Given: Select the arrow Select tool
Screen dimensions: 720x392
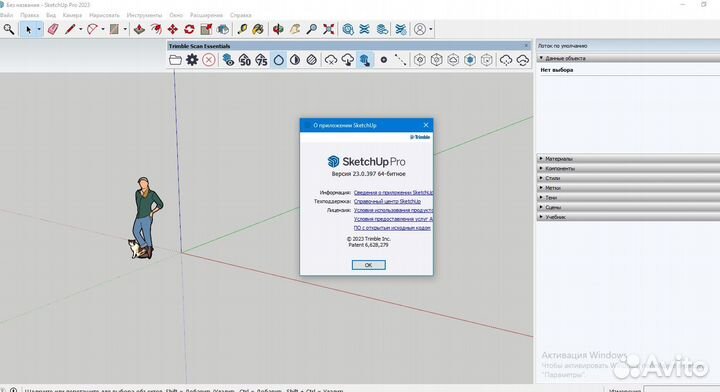Looking at the screenshot, I should click(x=28, y=29).
